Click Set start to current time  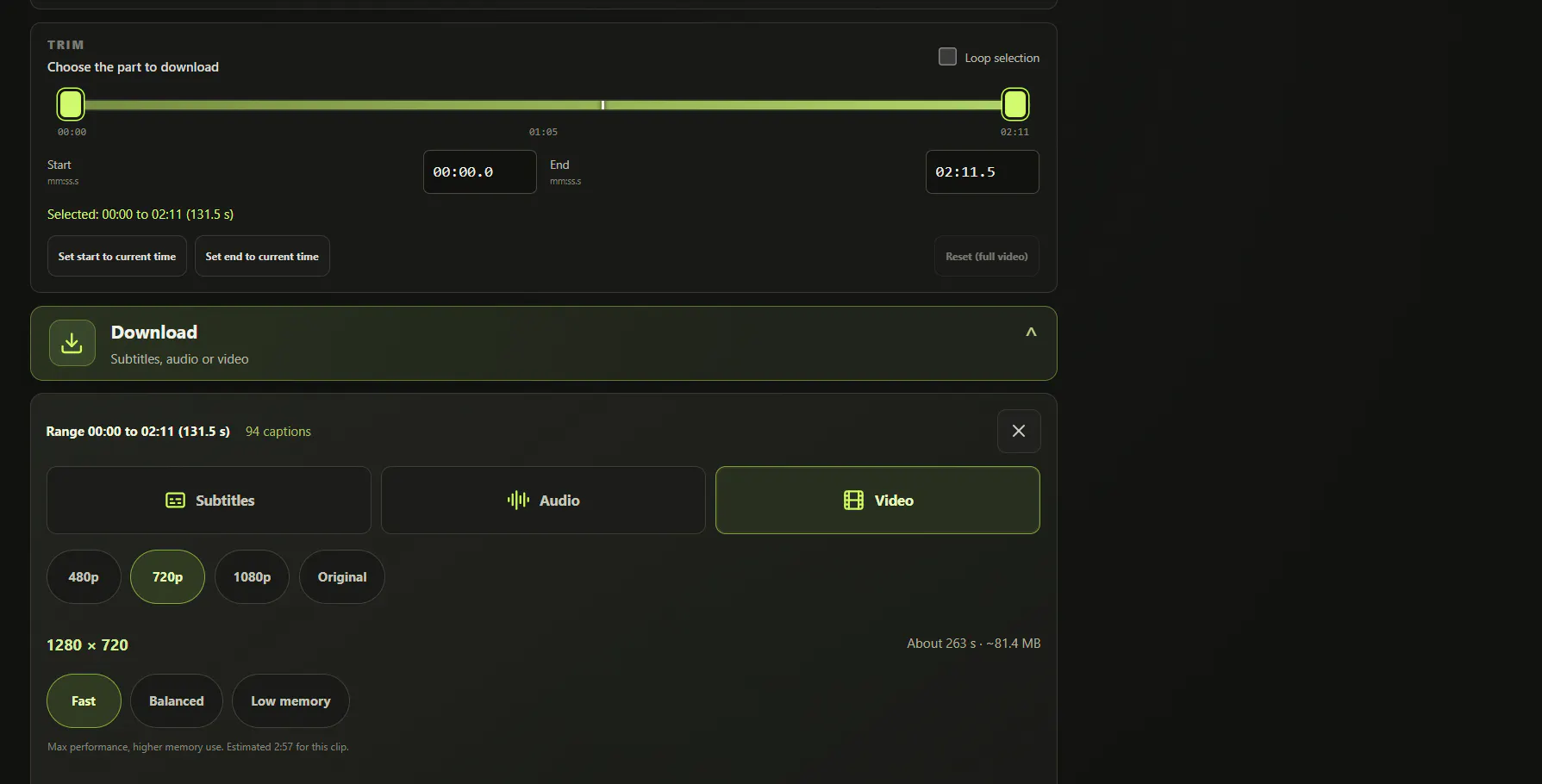tap(117, 256)
